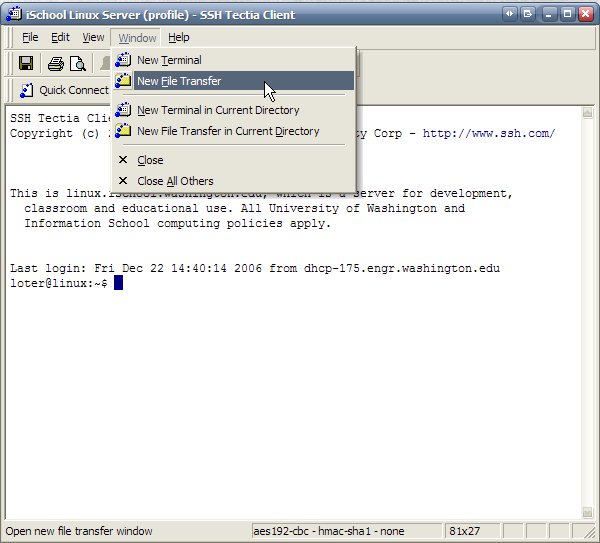Click the http://www.ssh.com/ link
Viewport: 600px width, 543px height.
coord(489,133)
